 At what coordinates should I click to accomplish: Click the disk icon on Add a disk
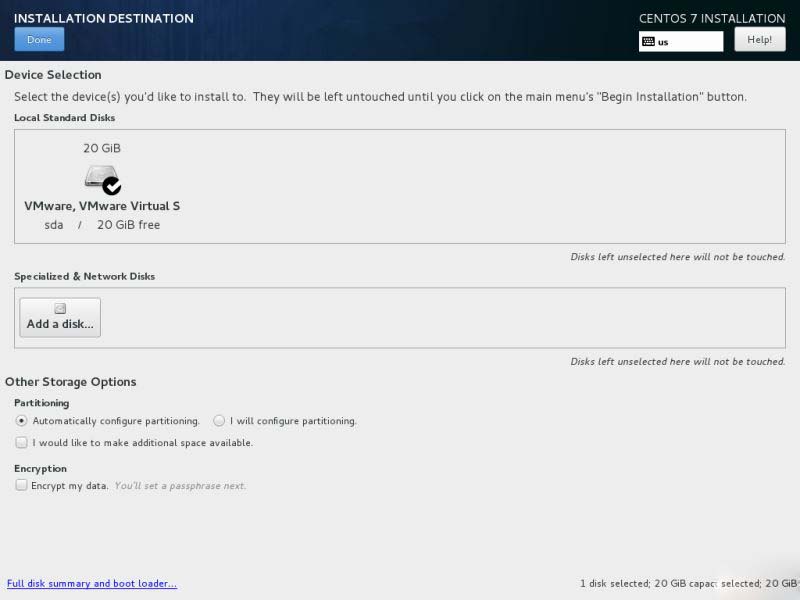[60, 309]
